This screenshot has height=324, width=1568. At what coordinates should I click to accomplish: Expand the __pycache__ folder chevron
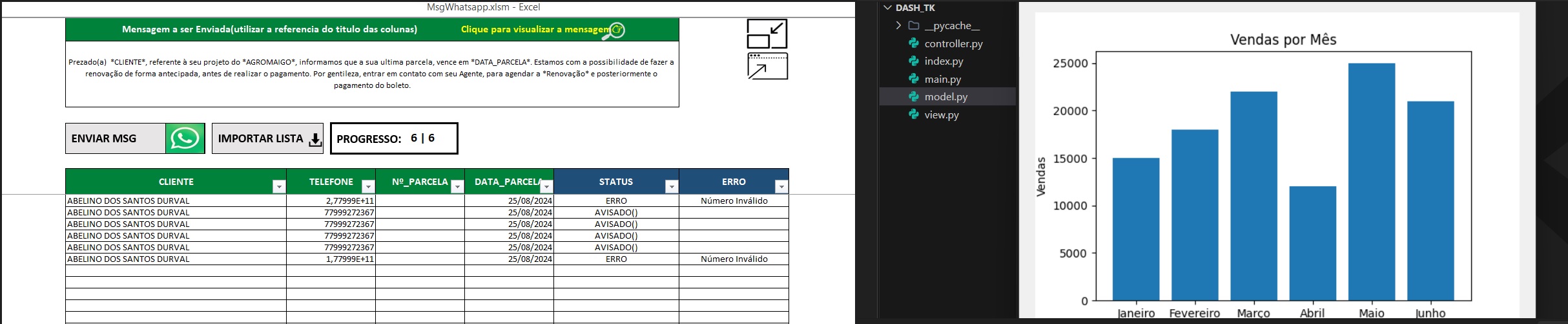[898, 26]
